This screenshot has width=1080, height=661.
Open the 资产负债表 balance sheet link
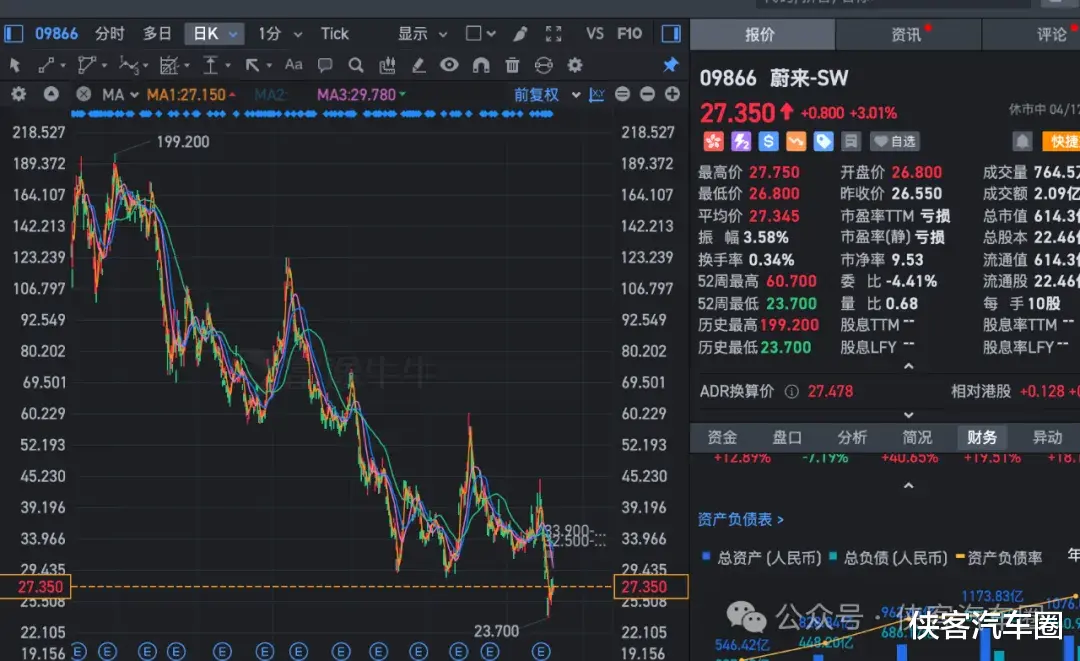[740, 519]
